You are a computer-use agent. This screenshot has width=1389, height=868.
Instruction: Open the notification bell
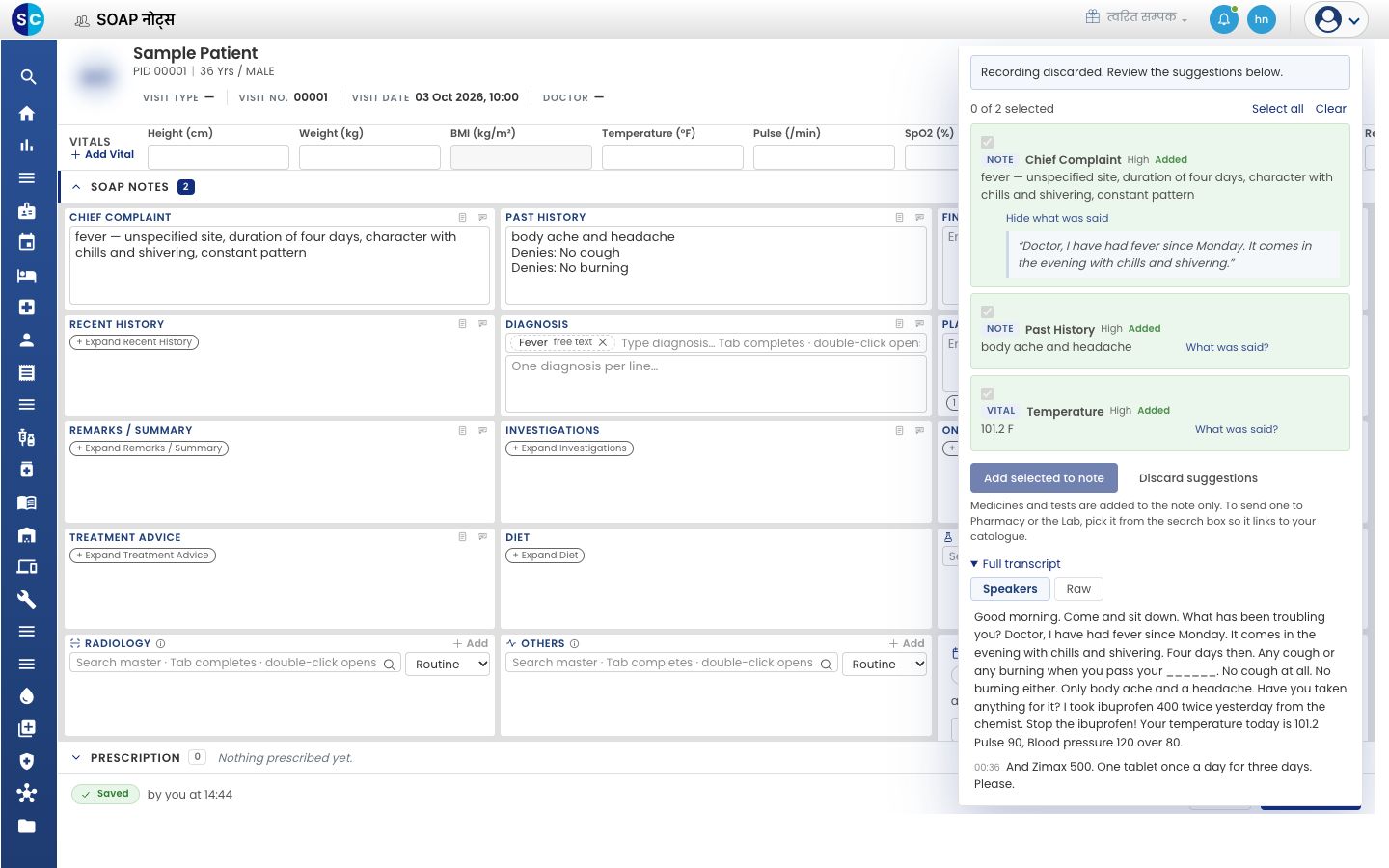(1224, 19)
